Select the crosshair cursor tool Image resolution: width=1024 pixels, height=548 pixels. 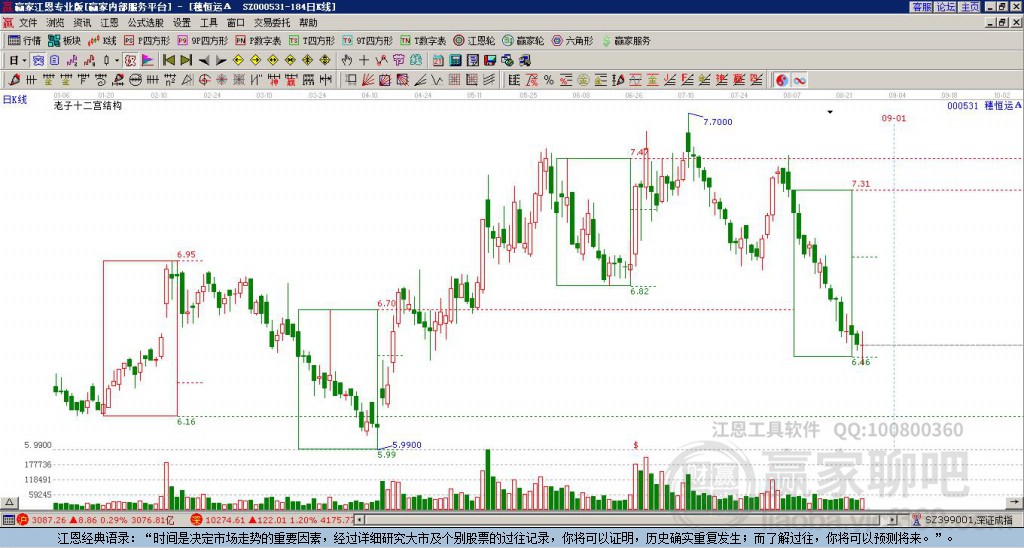(x=364, y=61)
